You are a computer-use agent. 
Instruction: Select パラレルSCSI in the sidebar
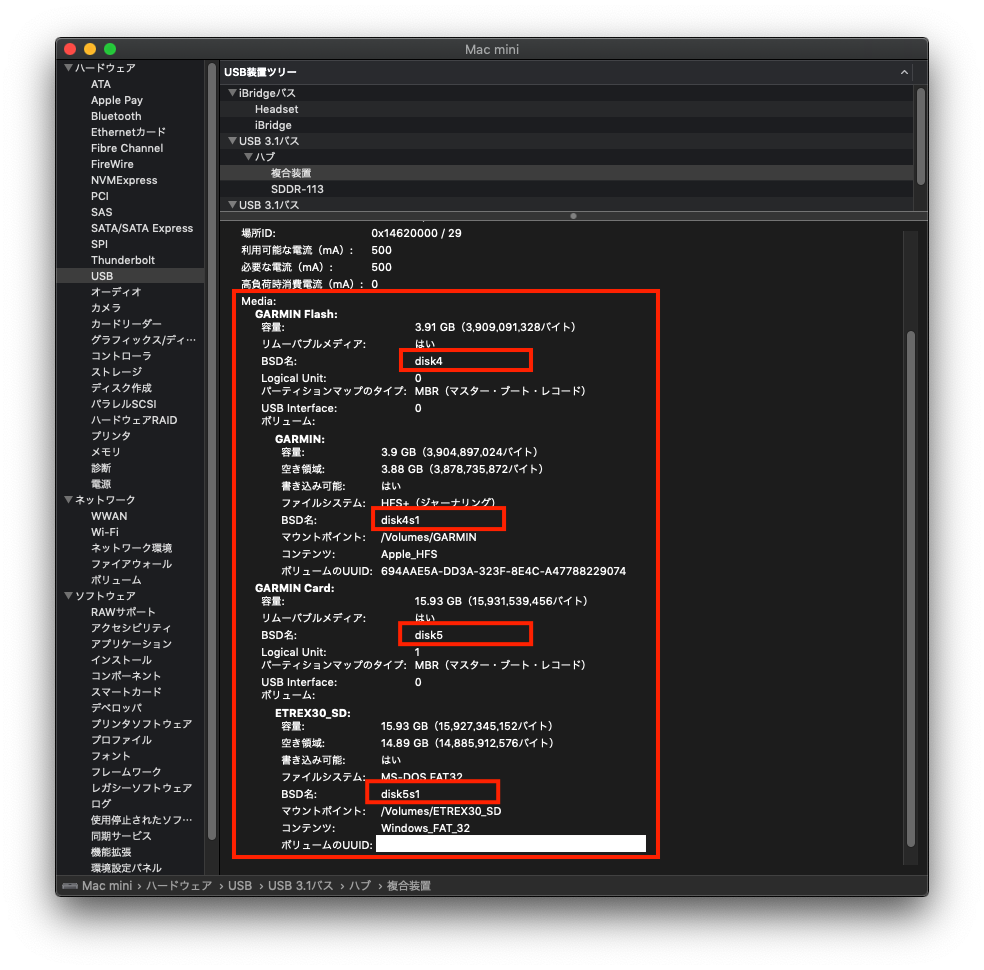click(x=124, y=404)
